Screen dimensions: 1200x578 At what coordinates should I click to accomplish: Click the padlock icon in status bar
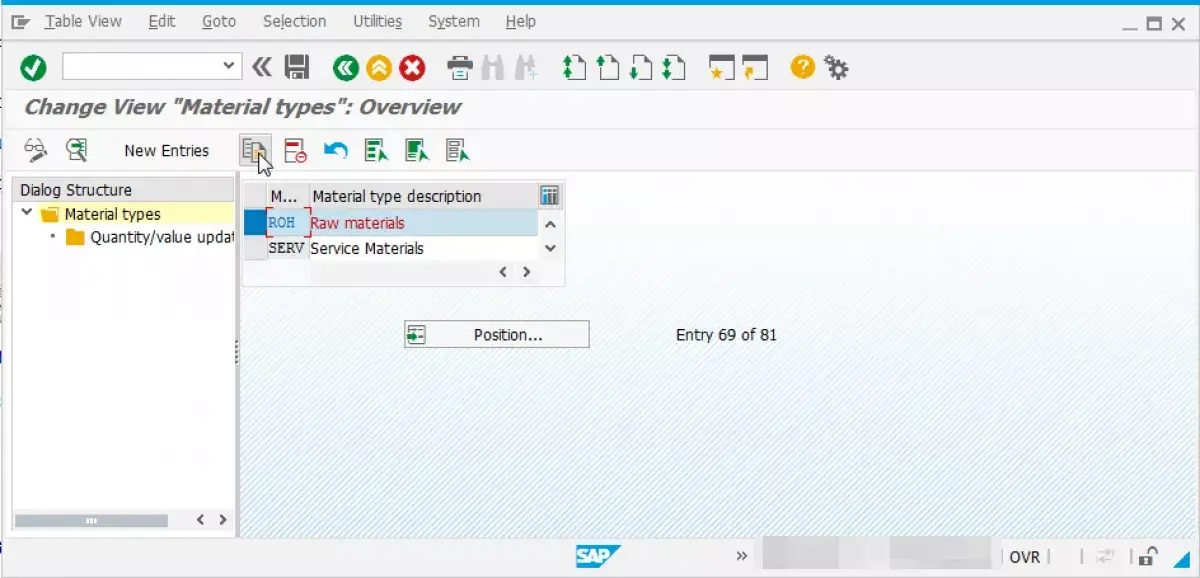[1149, 557]
